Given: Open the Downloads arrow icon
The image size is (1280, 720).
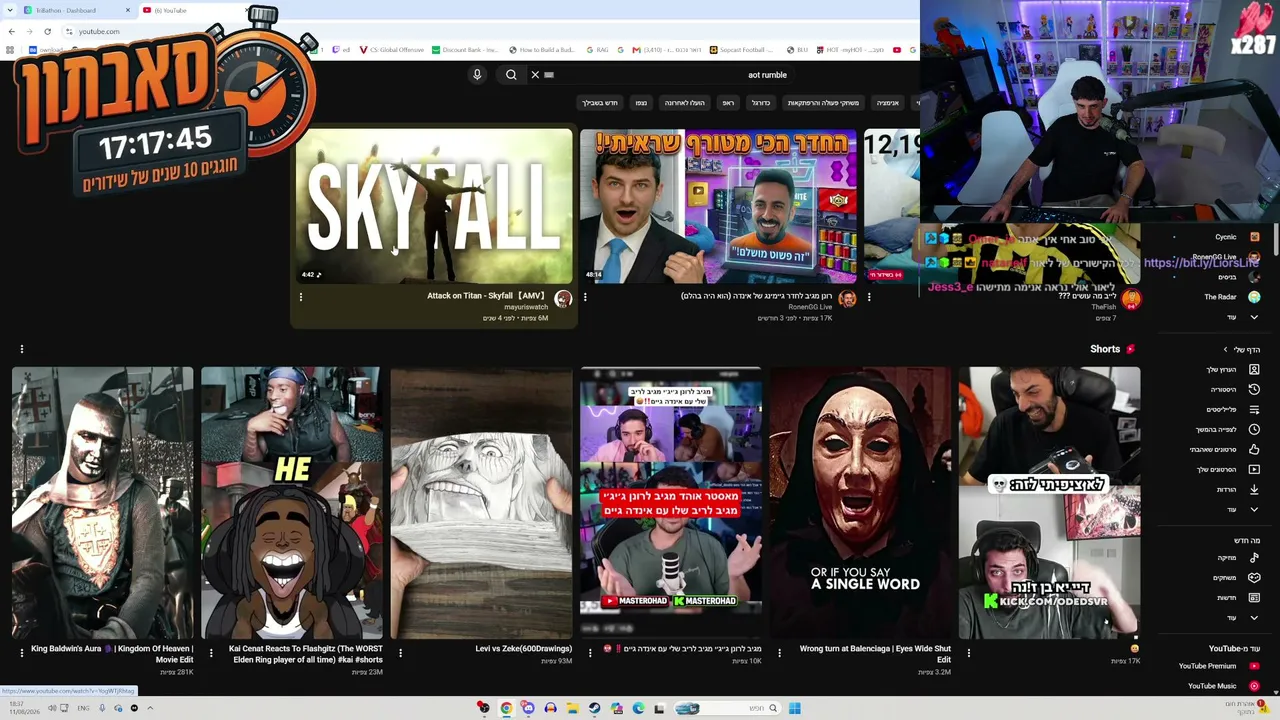Looking at the screenshot, I should pos(1254,489).
